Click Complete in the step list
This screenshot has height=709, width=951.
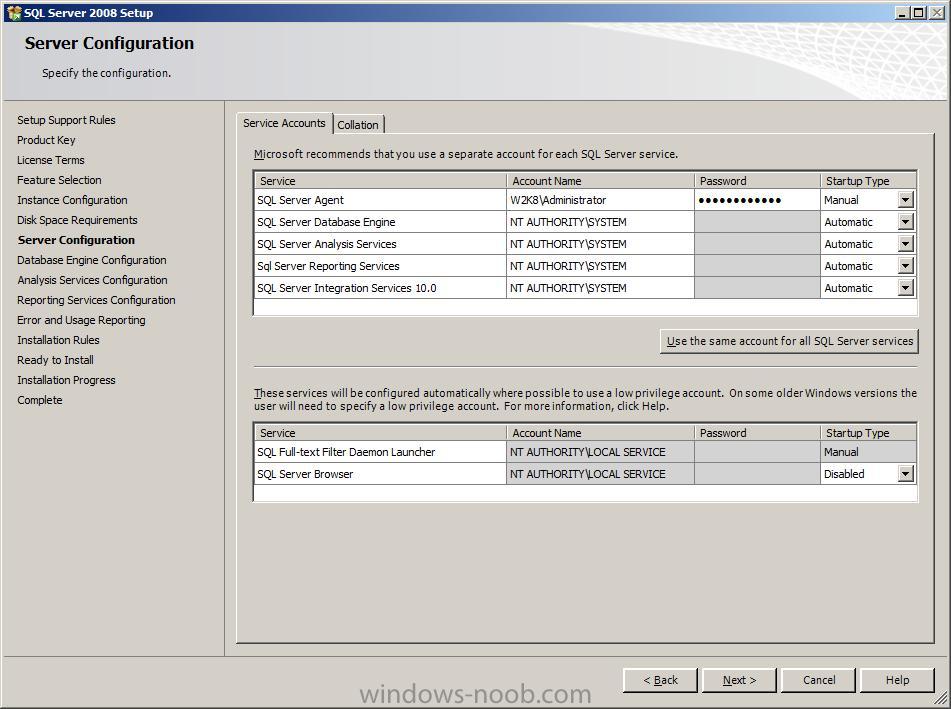pyautogui.click(x=40, y=400)
